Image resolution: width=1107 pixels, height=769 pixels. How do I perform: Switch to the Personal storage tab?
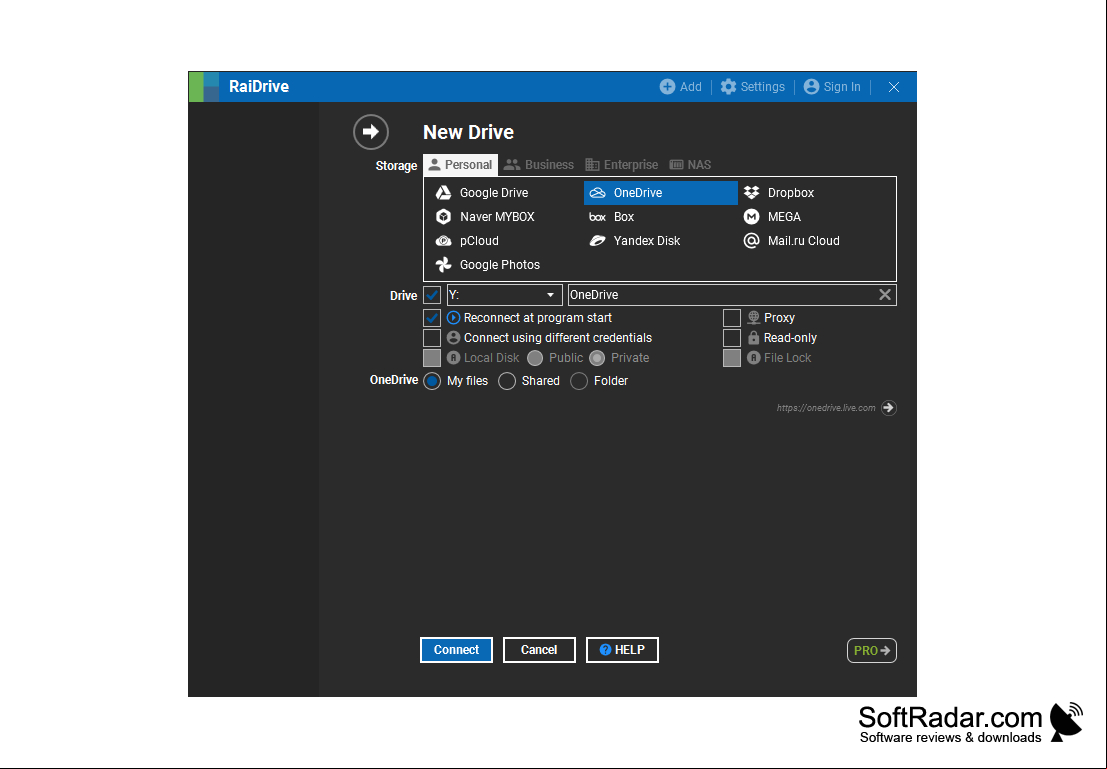(460, 165)
